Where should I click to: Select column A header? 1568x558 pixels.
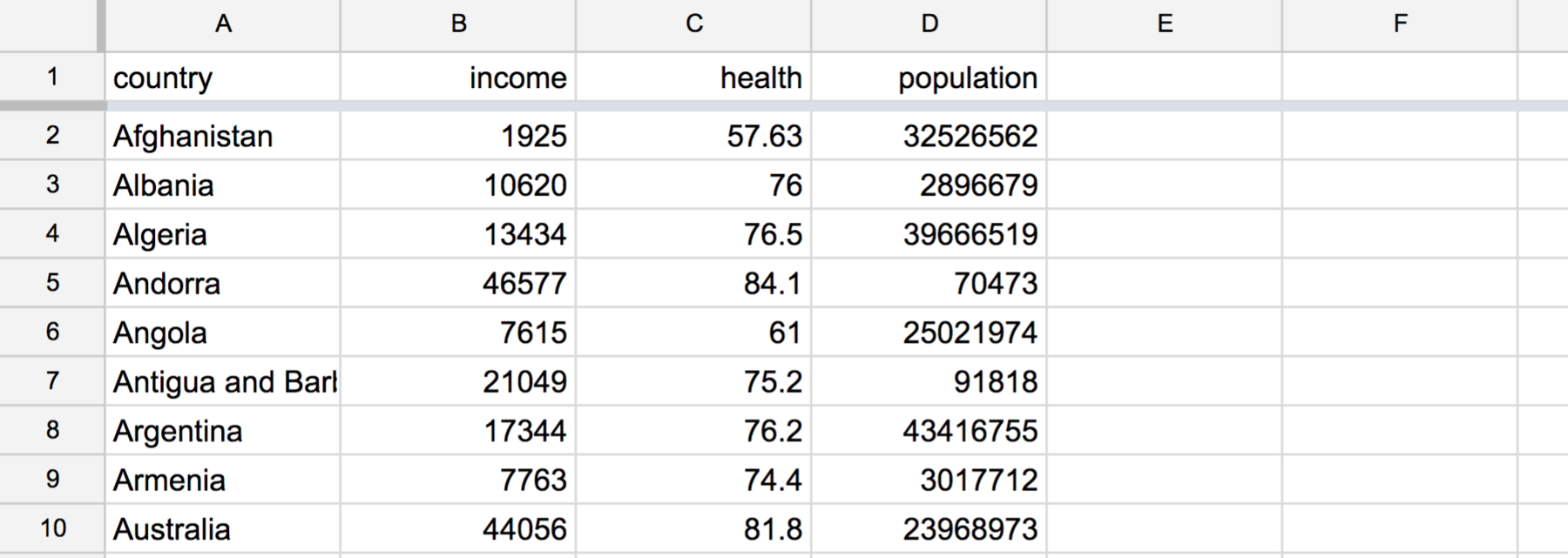(x=223, y=24)
